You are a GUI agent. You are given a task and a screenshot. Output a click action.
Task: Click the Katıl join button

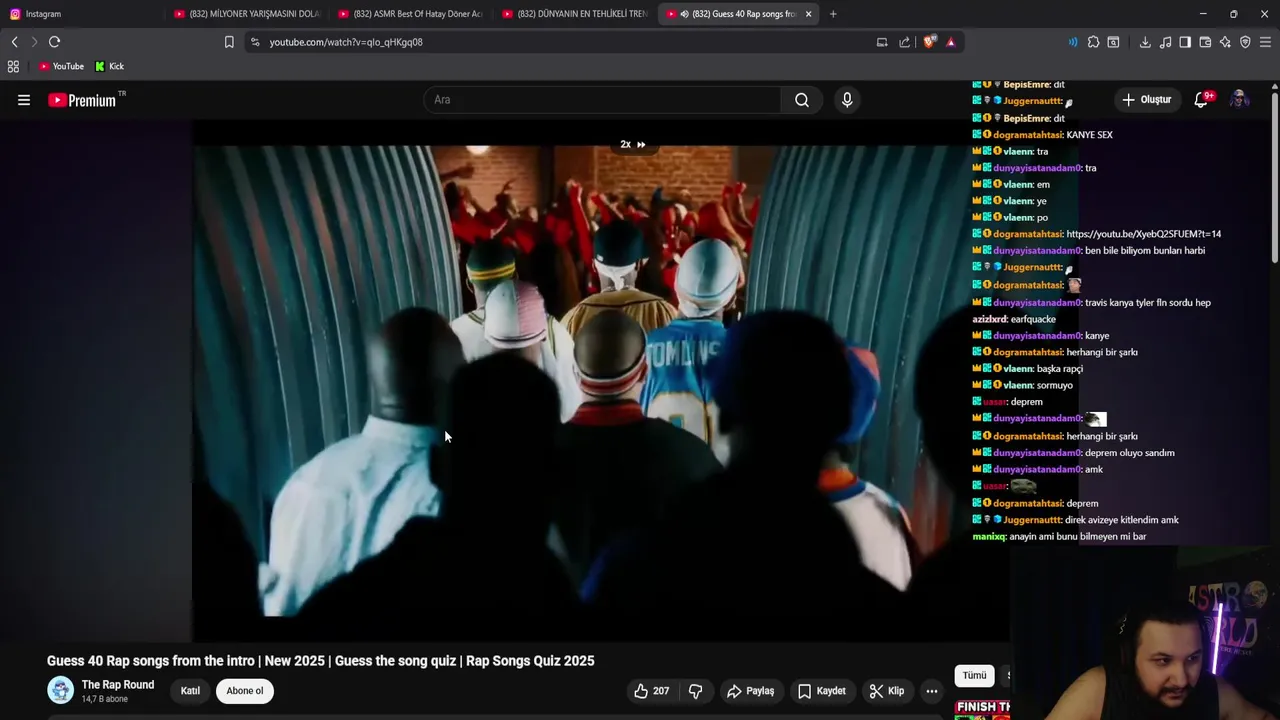click(190, 691)
